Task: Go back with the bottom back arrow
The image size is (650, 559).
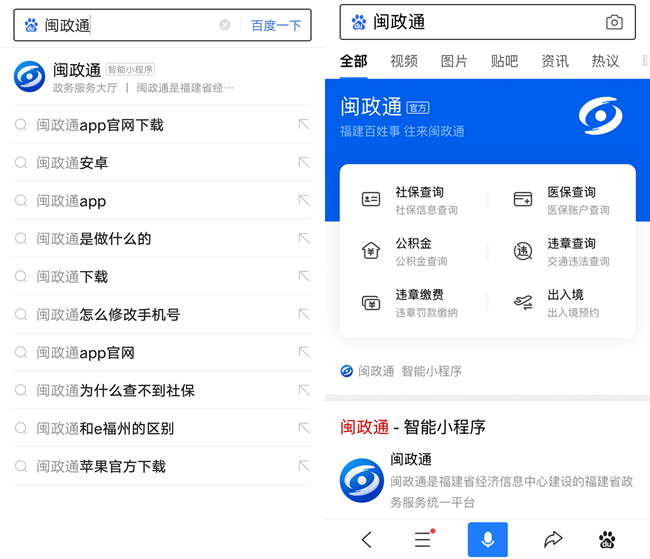Action: [367, 540]
